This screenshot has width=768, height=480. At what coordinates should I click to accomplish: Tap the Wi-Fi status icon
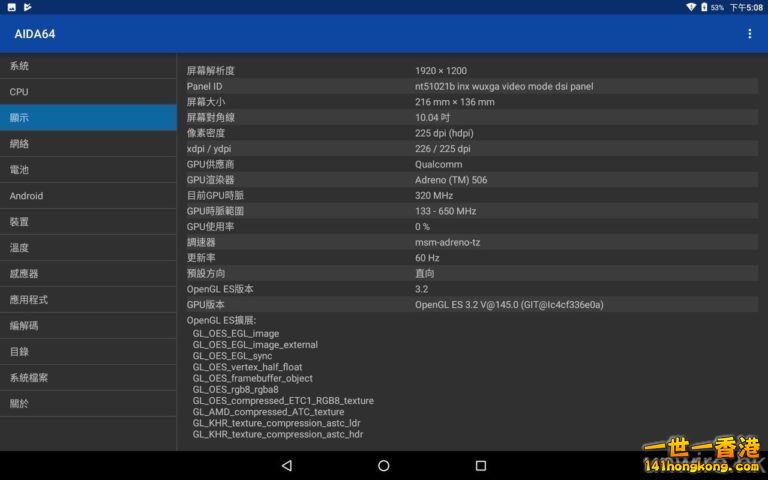click(691, 7)
